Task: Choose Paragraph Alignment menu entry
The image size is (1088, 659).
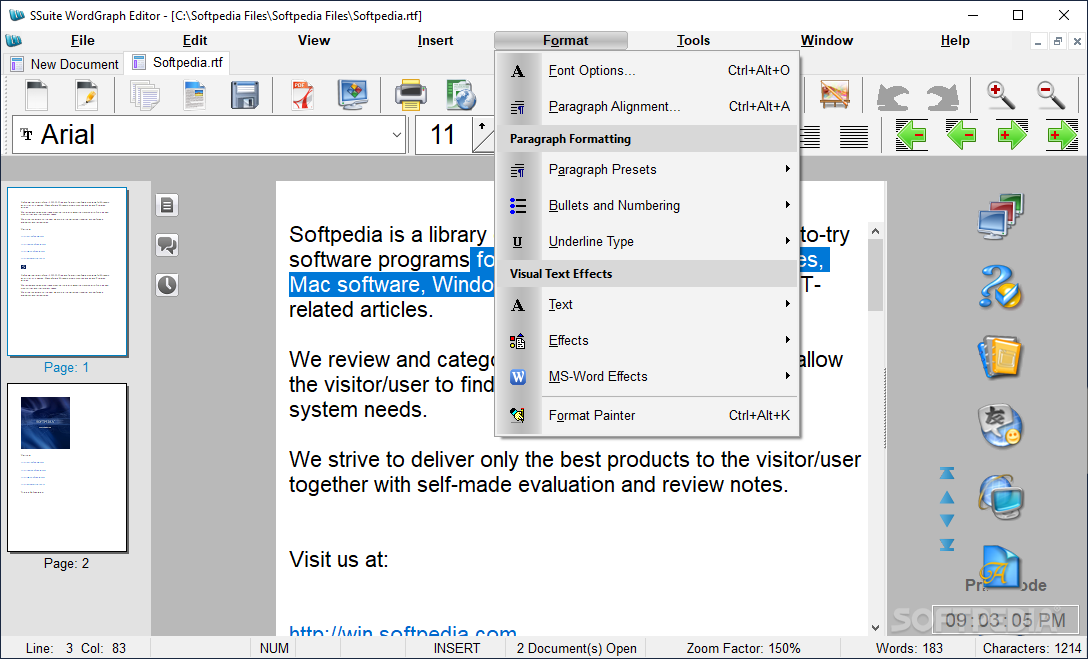Action: [647, 107]
